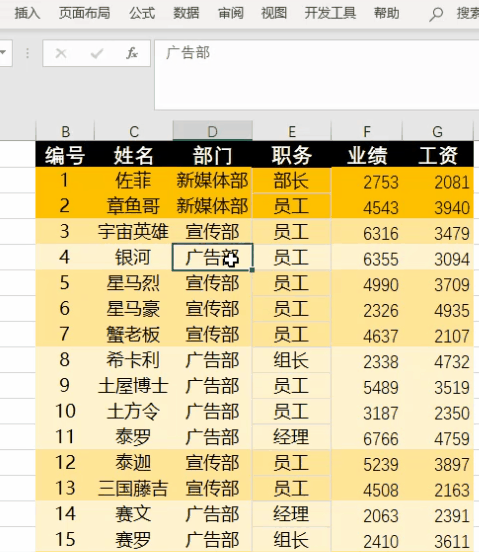479x552 pixels.
Task: Select the salary value 2081
Action: point(437,181)
